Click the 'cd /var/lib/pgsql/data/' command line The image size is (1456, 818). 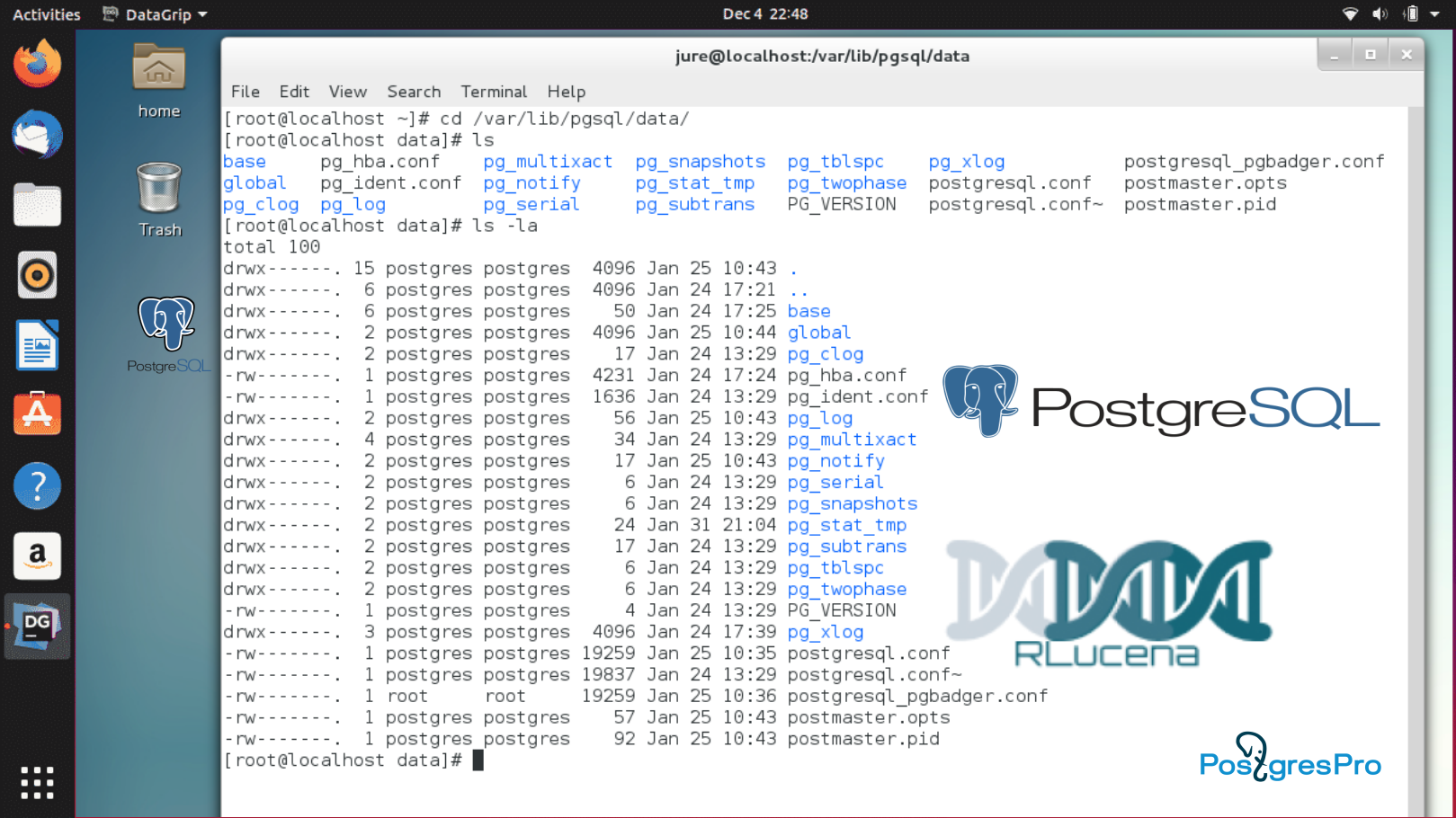coord(456,119)
